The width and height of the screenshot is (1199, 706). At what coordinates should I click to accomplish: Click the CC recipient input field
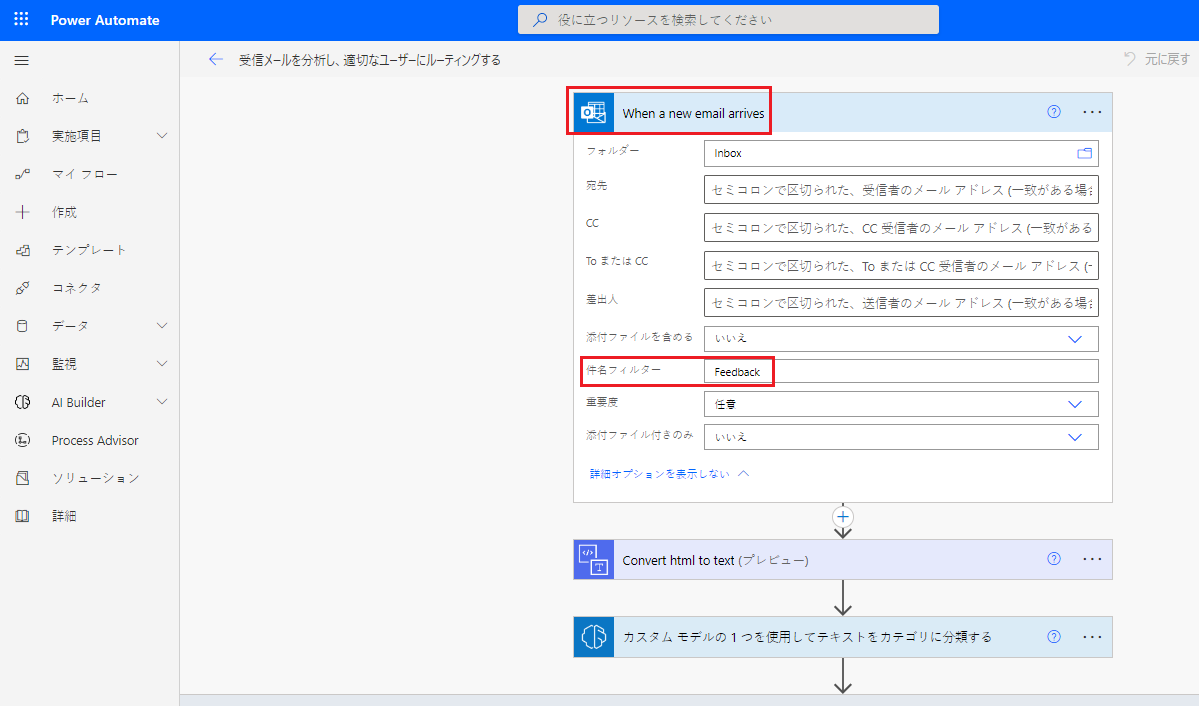901,227
